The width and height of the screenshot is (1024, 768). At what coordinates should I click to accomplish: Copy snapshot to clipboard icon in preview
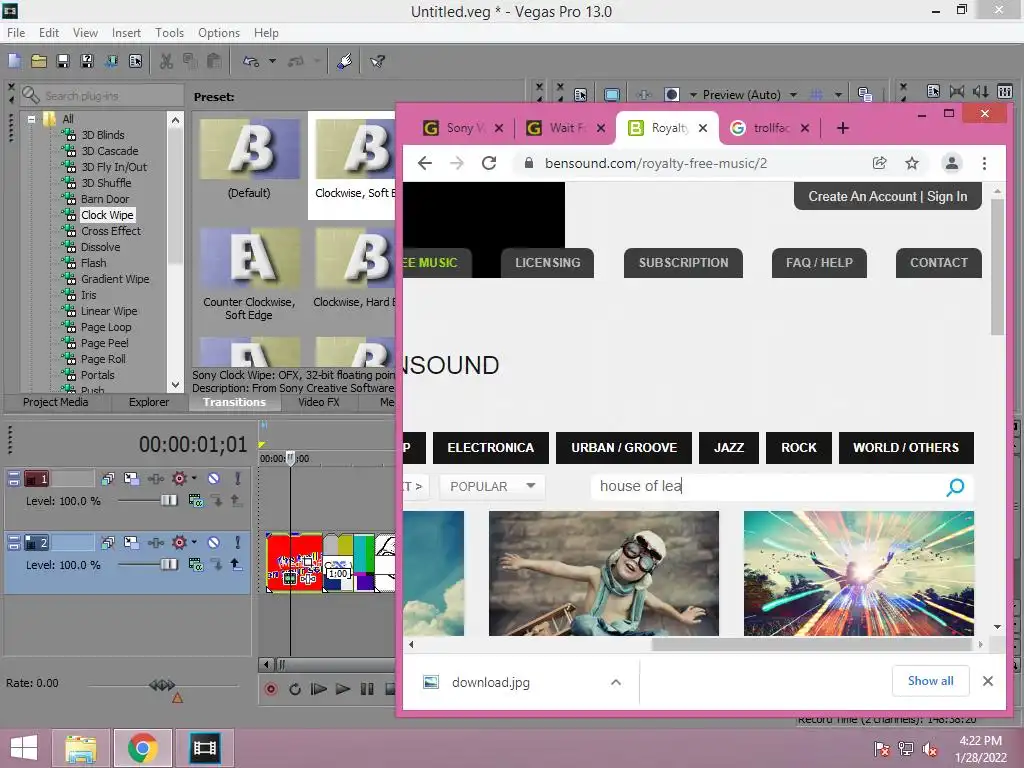[865, 95]
